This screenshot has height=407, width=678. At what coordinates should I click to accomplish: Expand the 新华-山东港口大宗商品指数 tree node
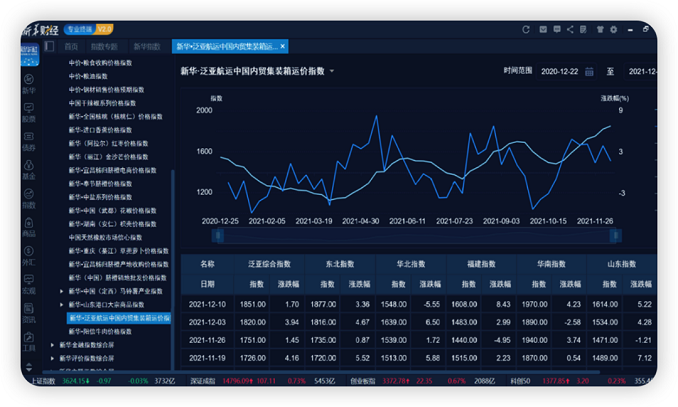(x=62, y=304)
